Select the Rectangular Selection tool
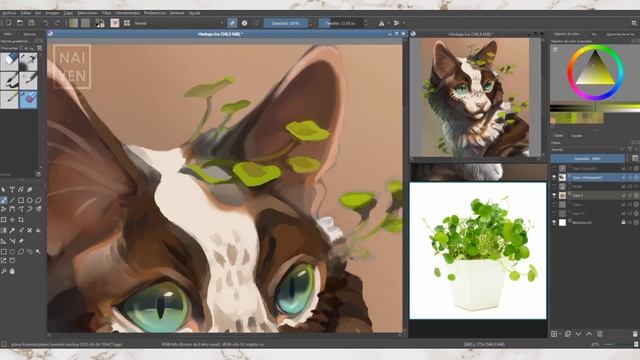The width and height of the screenshot is (640, 360). click(4, 252)
